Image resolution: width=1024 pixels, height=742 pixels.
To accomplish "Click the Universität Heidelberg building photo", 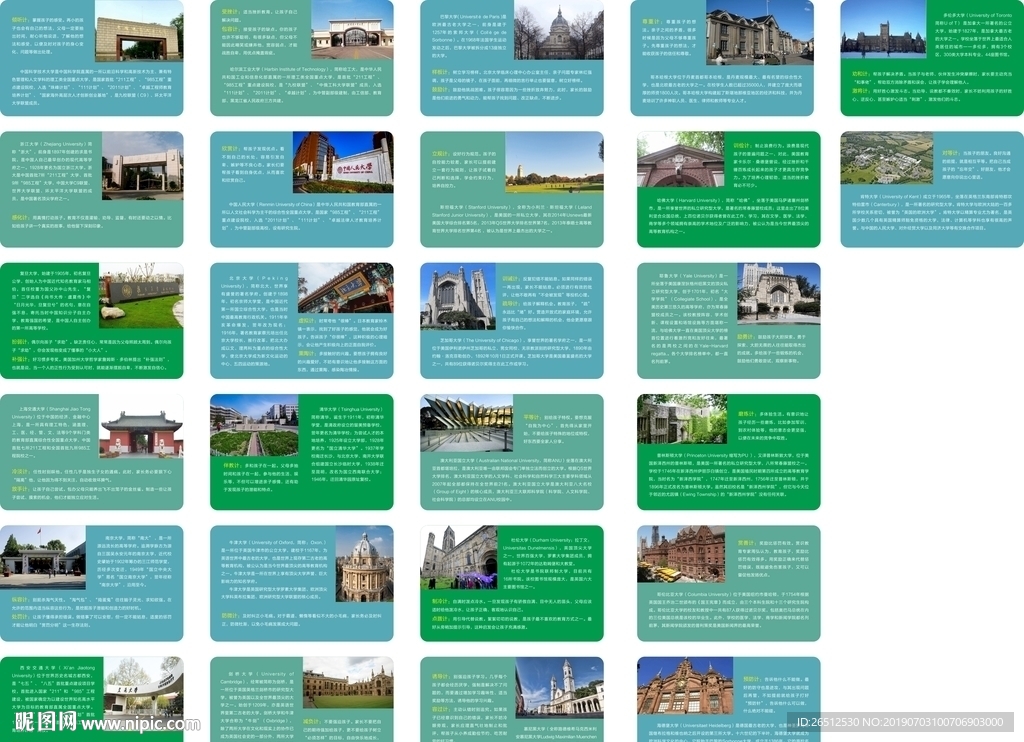I will 684,686.
